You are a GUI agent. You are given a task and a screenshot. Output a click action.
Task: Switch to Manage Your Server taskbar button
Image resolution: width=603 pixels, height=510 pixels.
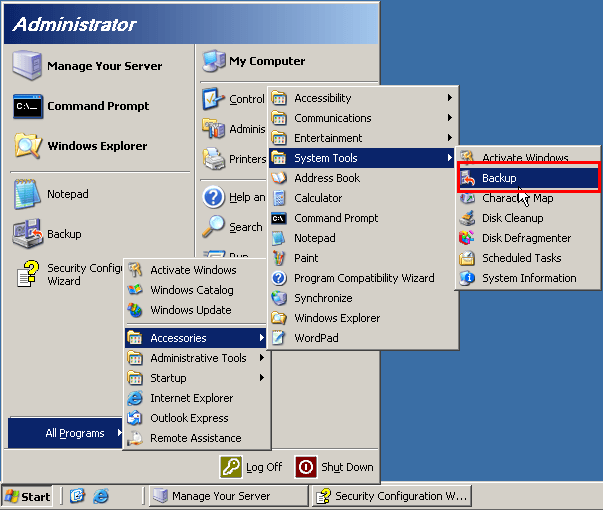[229, 496]
